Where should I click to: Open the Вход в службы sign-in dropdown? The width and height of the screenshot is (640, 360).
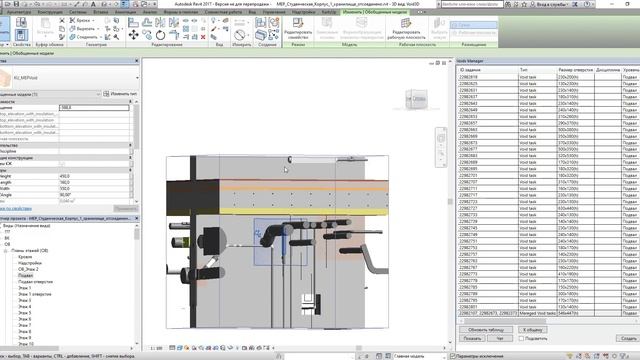pyautogui.click(x=552, y=4)
